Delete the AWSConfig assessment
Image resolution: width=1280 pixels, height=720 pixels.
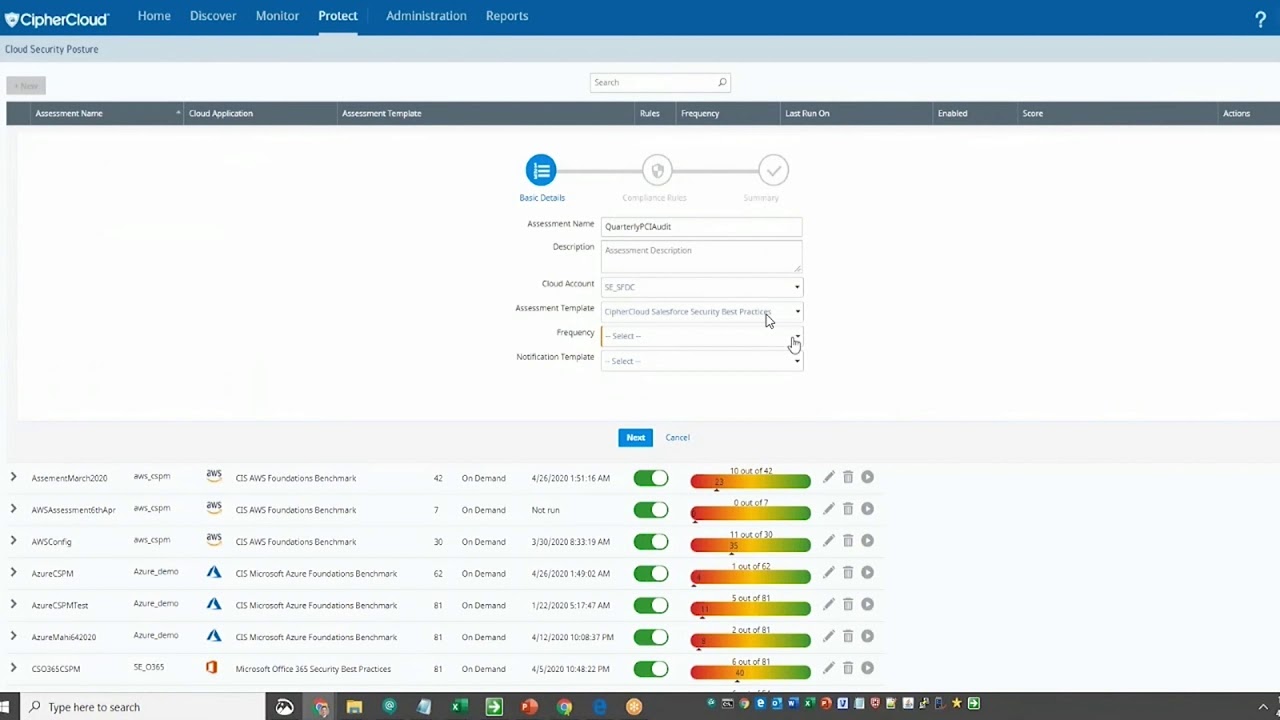[848, 541]
